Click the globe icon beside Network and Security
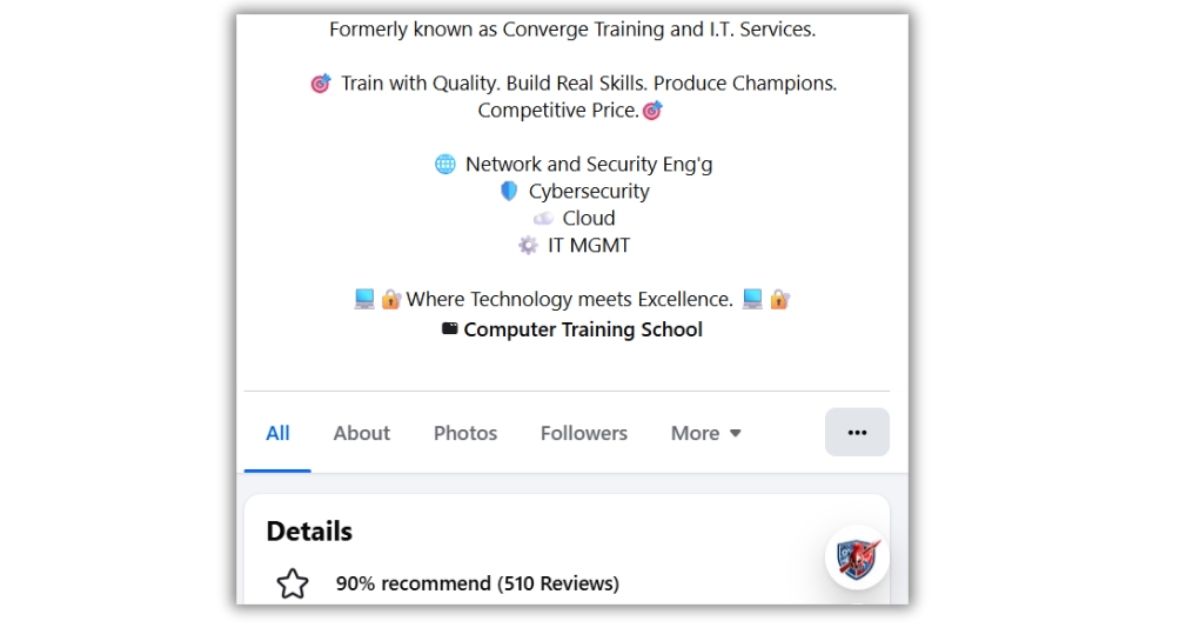This screenshot has height=630, width=1200. 445,164
